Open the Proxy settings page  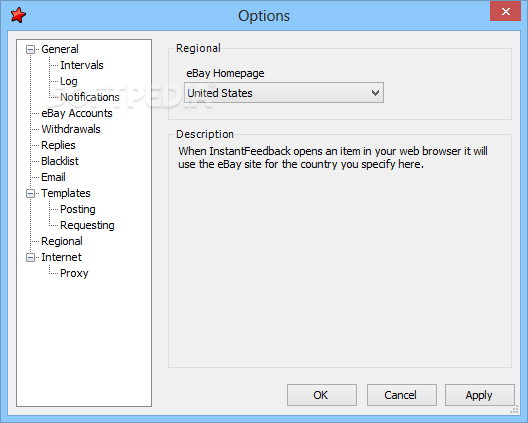(74, 273)
